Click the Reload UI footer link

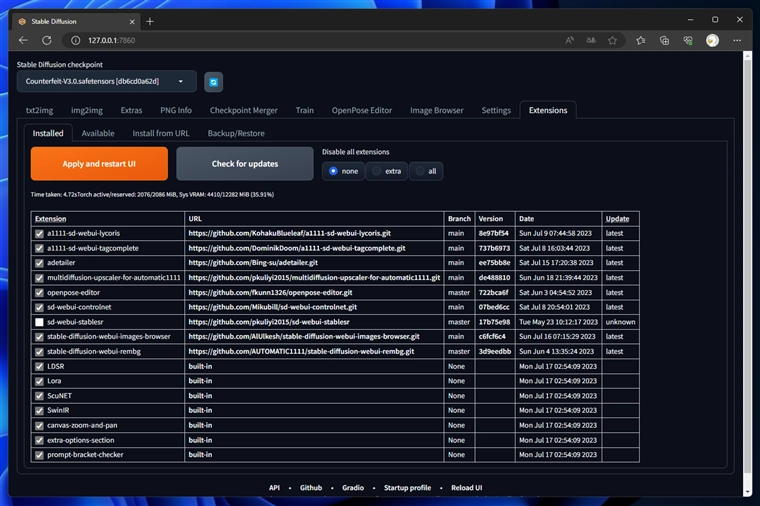[466, 488]
